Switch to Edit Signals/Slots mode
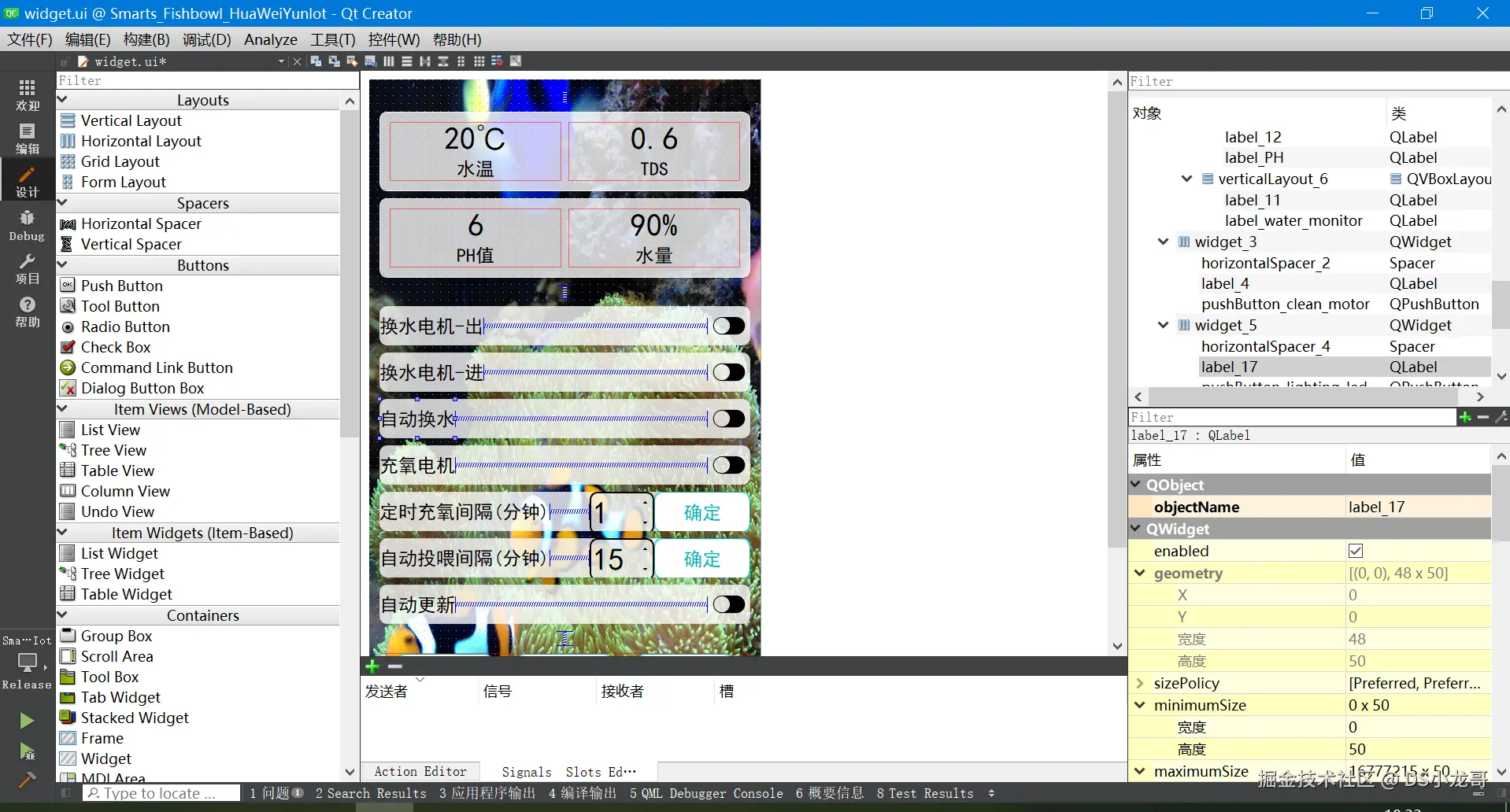 click(332, 61)
